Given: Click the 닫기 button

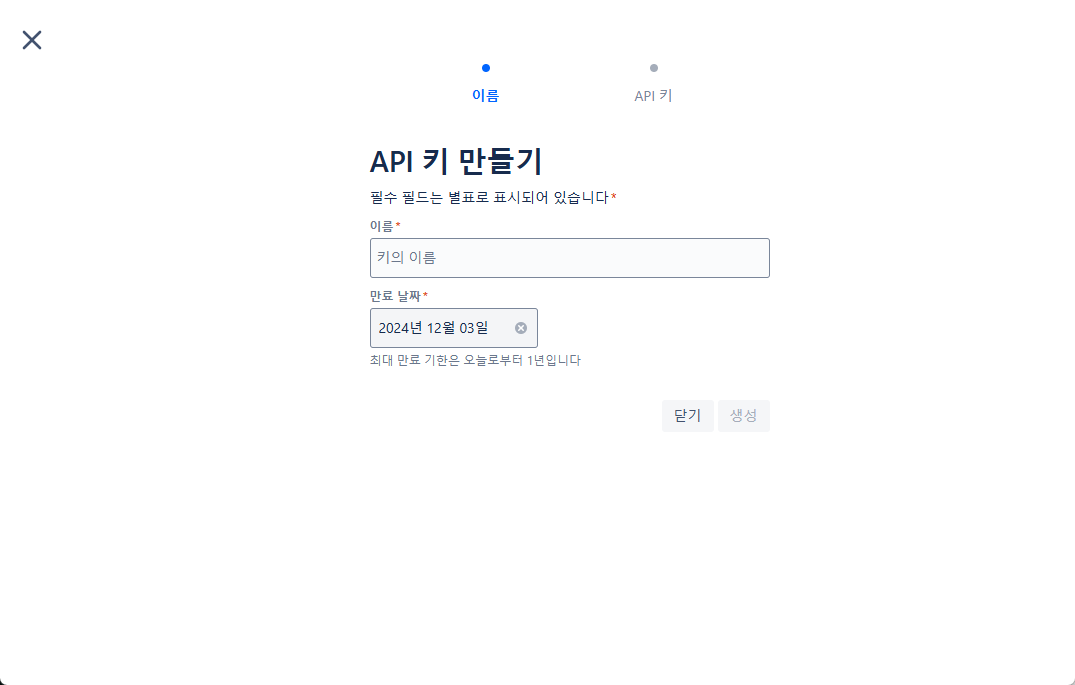Looking at the screenshot, I should point(688,416).
